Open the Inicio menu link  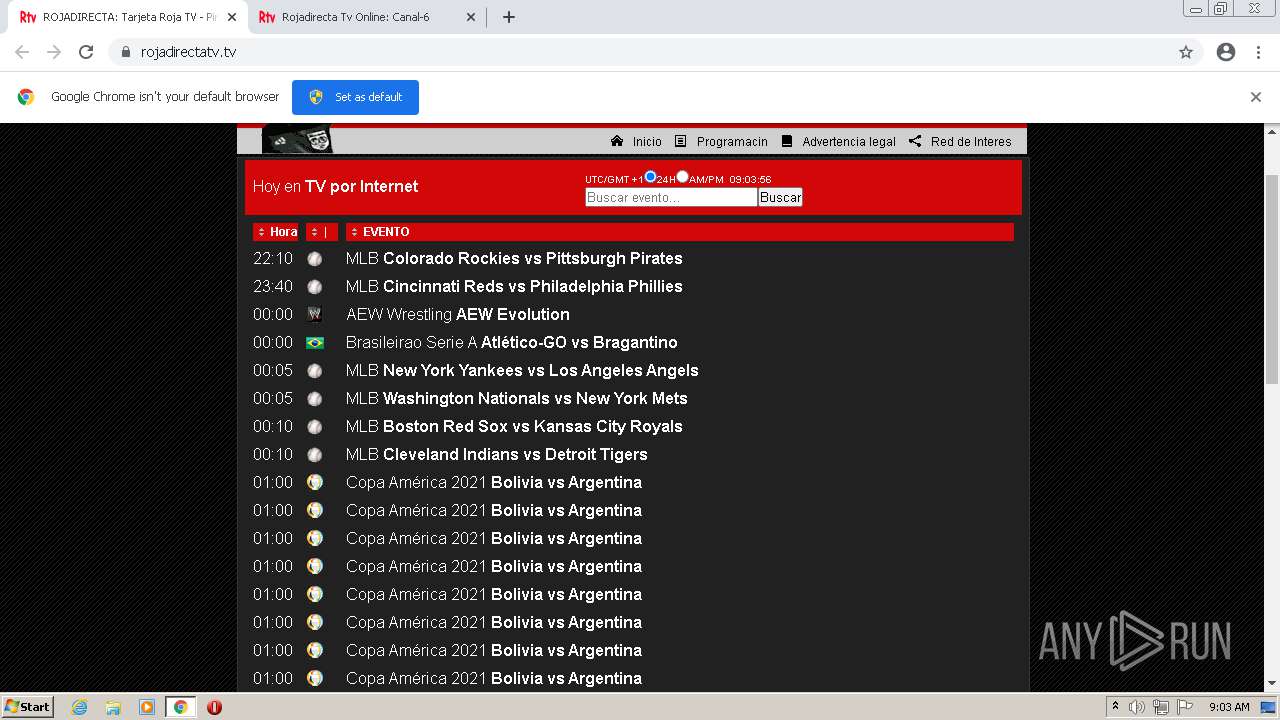(647, 142)
